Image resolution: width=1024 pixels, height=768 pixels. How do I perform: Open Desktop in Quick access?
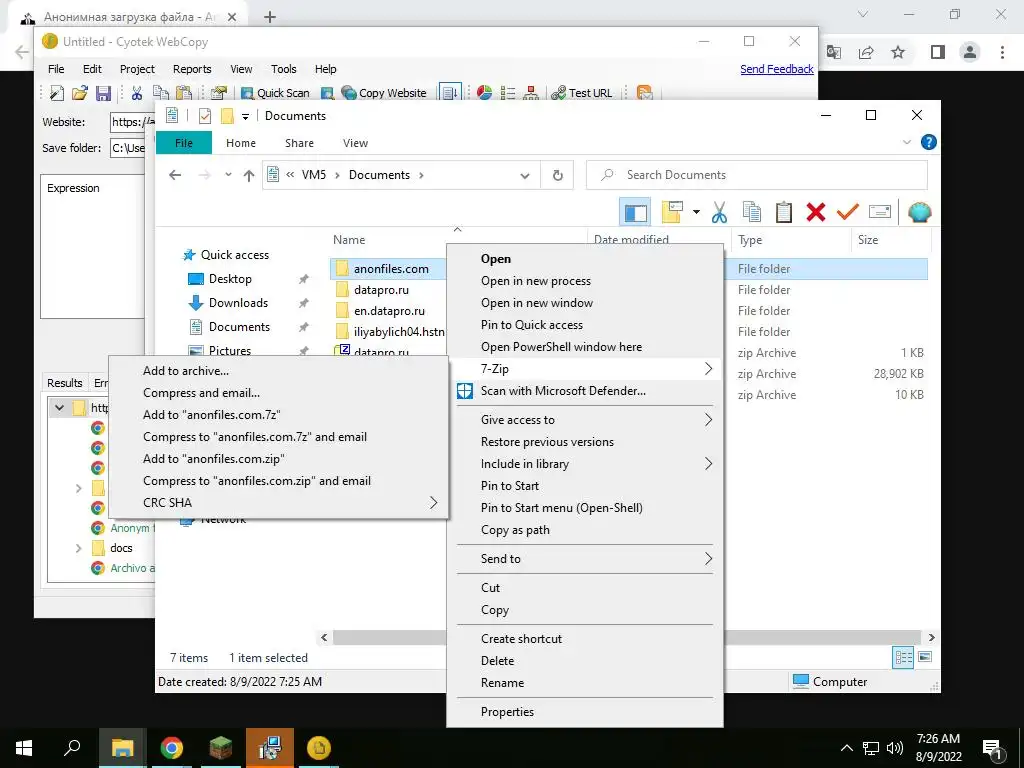point(230,279)
